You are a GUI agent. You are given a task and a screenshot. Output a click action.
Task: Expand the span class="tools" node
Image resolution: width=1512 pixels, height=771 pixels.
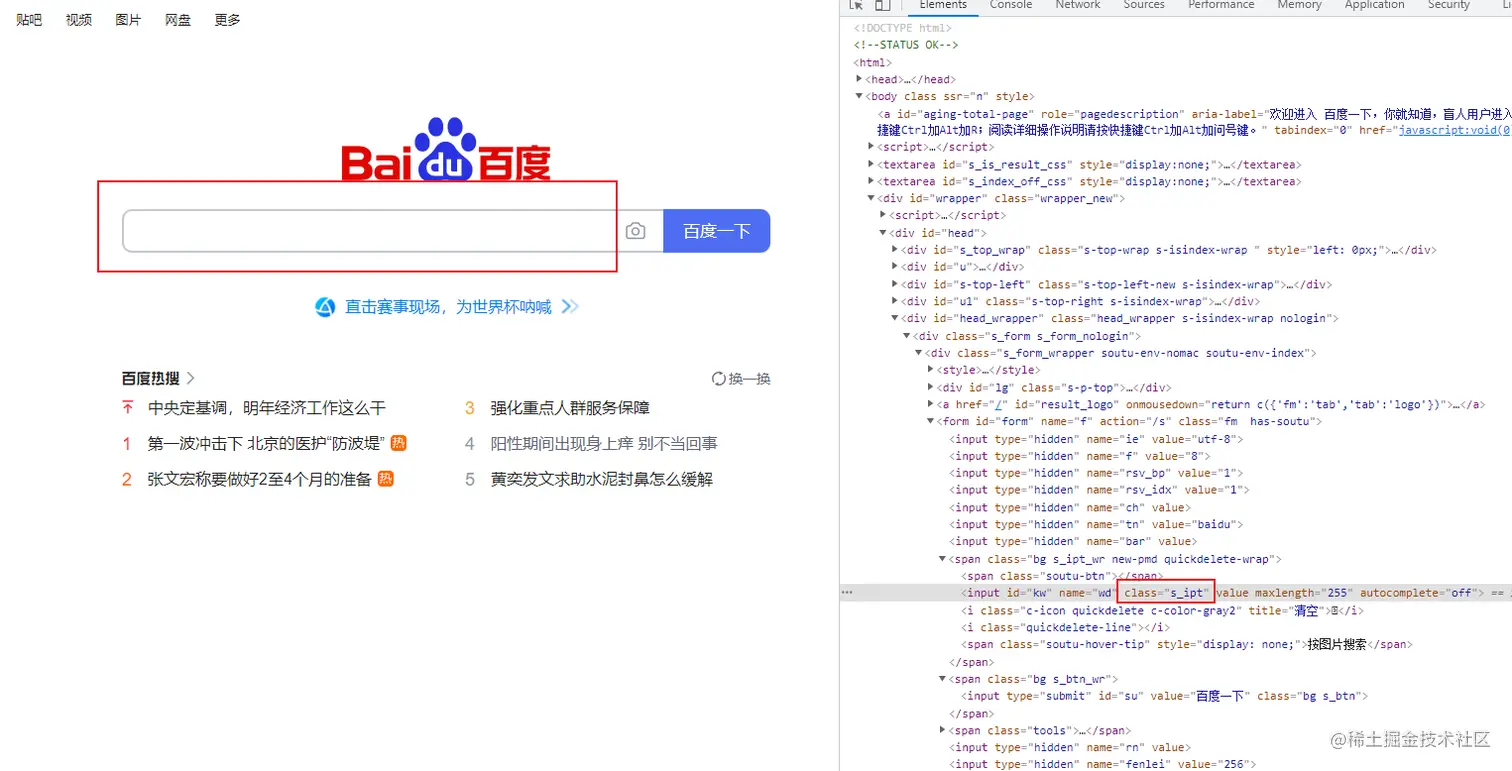(943, 730)
